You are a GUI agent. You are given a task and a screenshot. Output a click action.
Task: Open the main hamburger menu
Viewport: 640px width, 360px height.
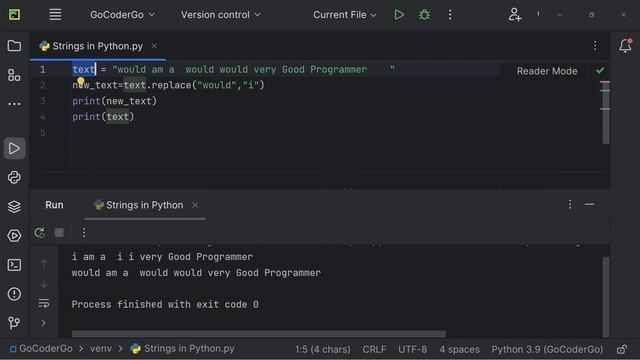coord(55,15)
